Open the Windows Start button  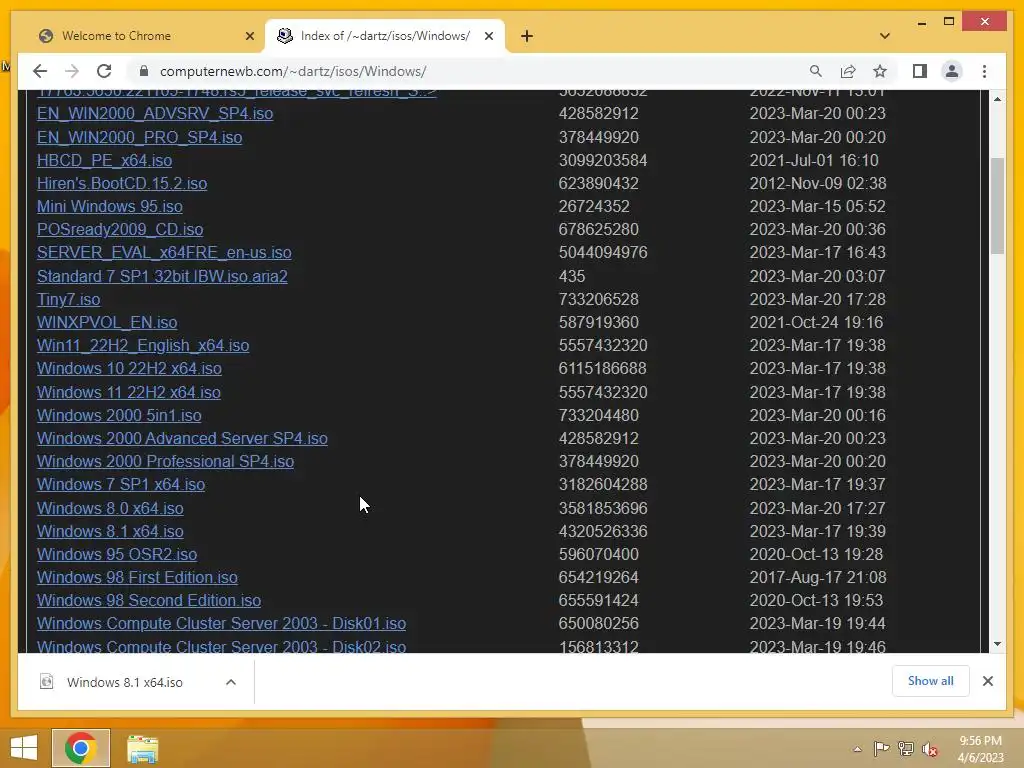coord(24,748)
